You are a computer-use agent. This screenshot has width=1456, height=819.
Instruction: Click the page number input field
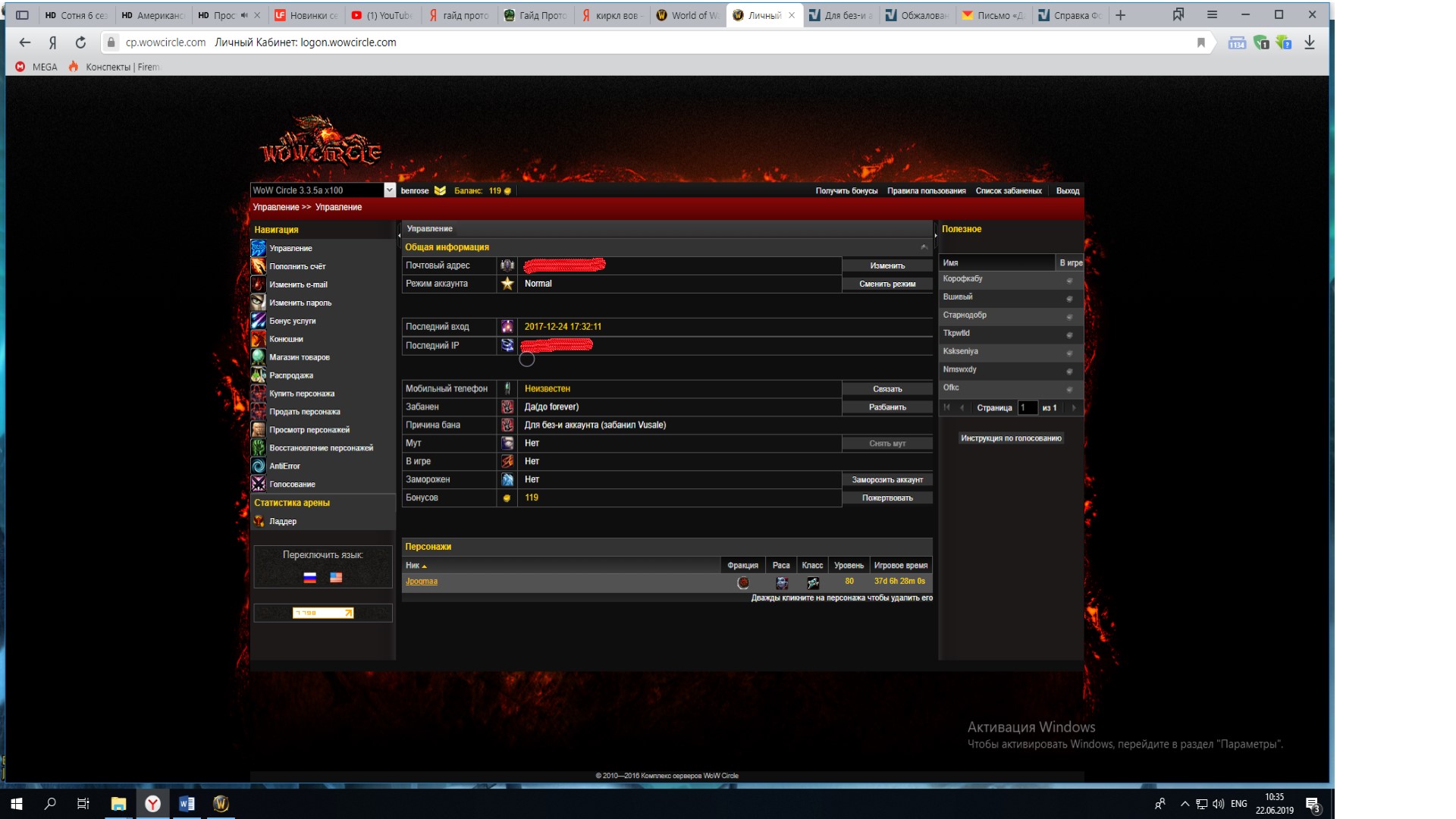pos(1027,408)
